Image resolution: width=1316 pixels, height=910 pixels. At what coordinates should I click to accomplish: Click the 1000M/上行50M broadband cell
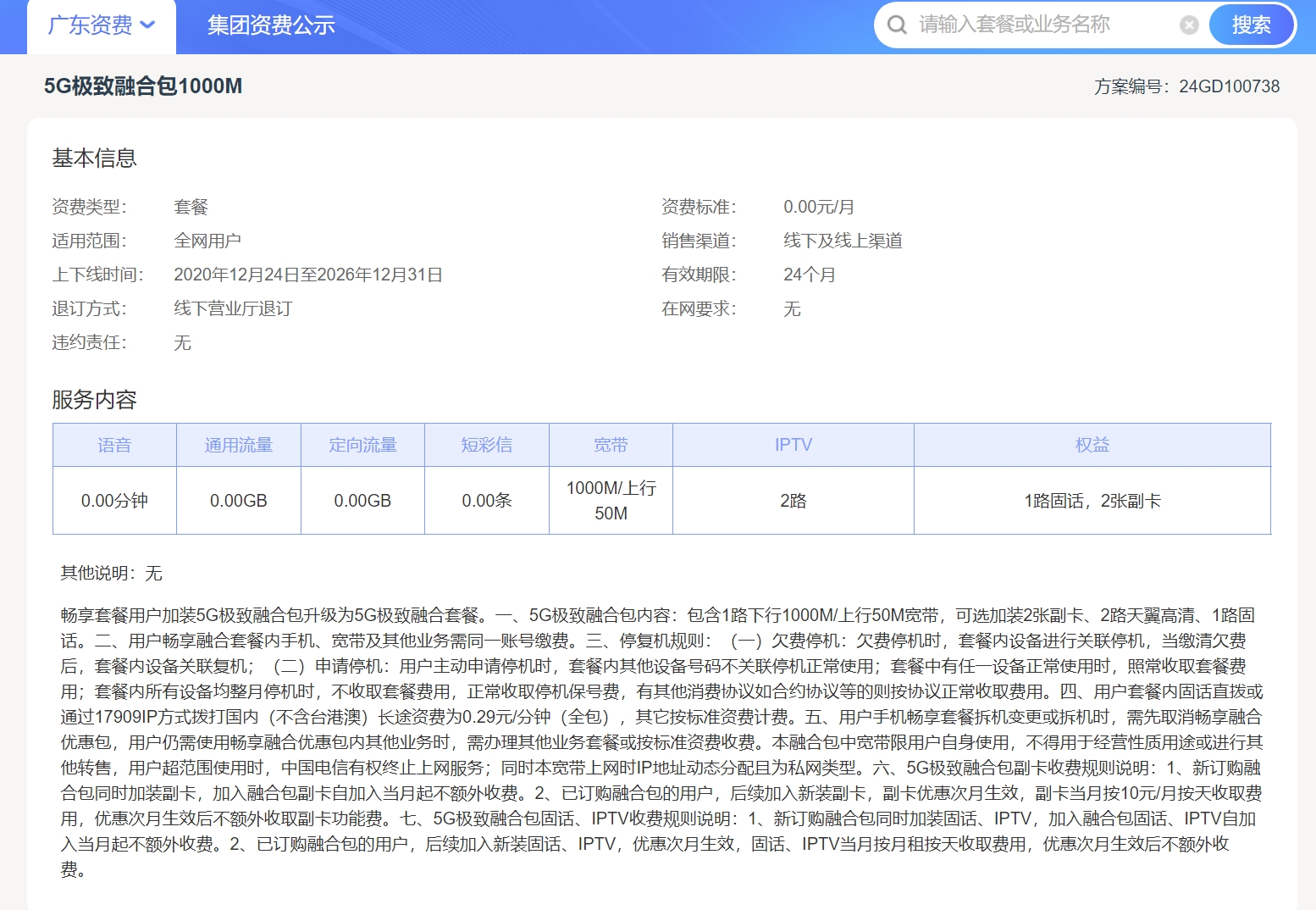[611, 501]
